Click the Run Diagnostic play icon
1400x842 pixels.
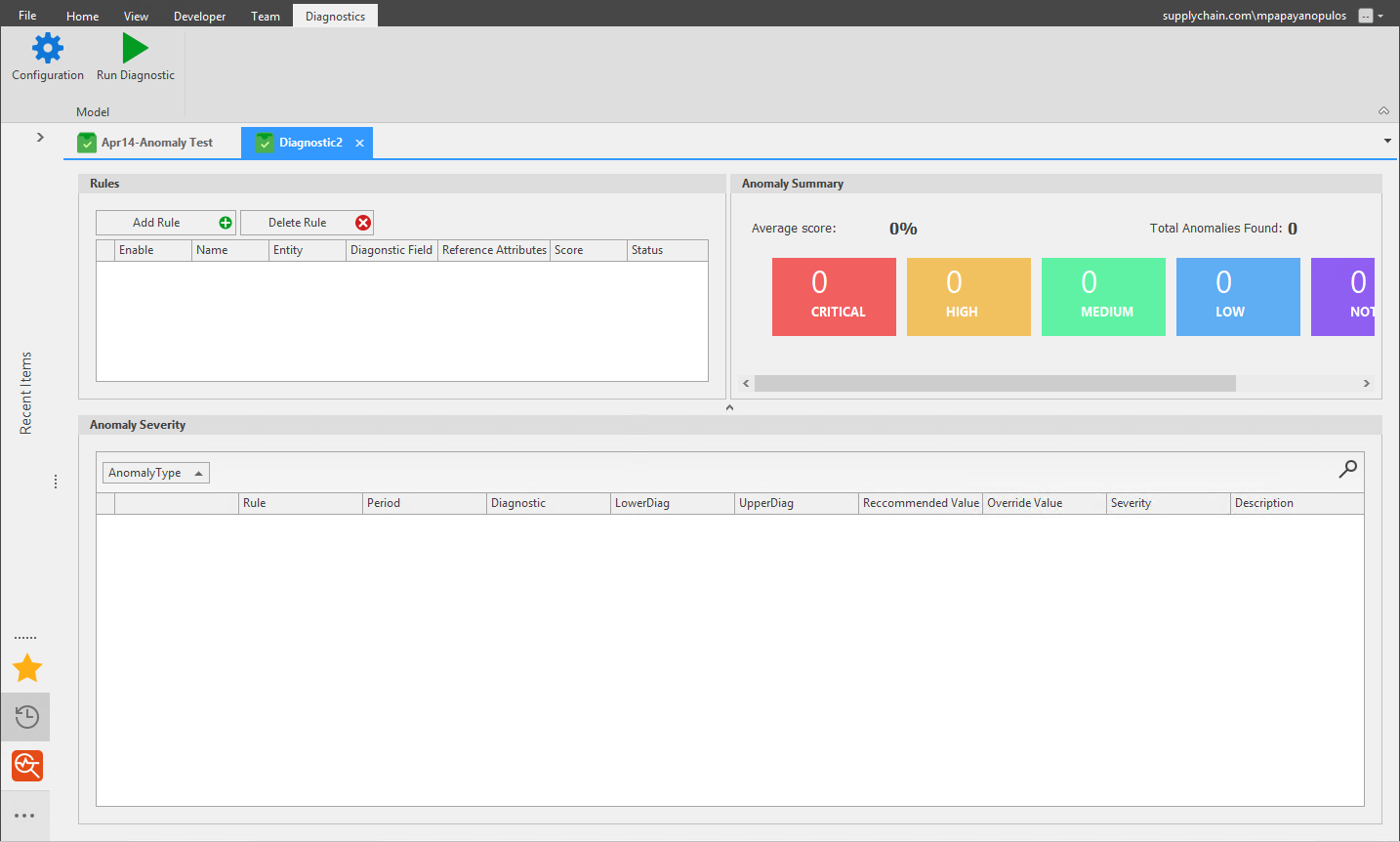[135, 48]
